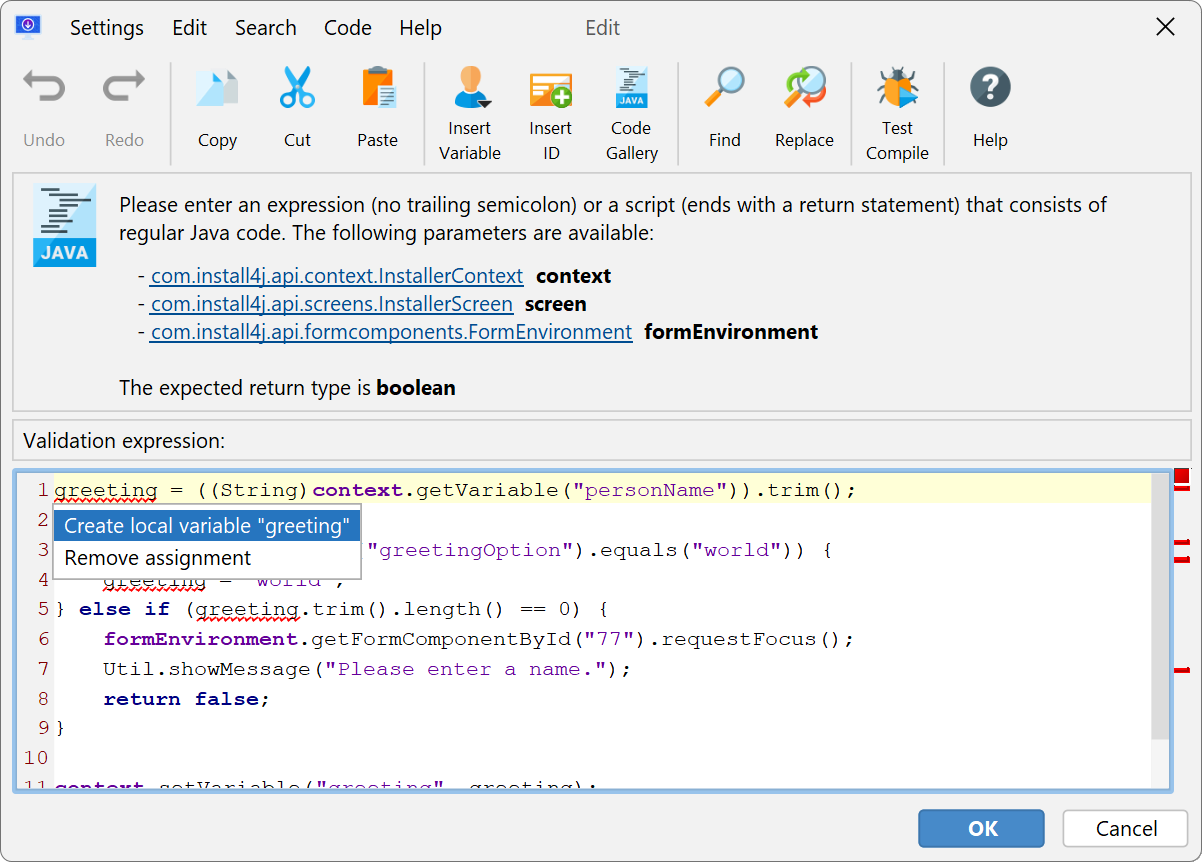1202x862 pixels.
Task: Click the vertical editor scrollbar
Action: 1159,607
